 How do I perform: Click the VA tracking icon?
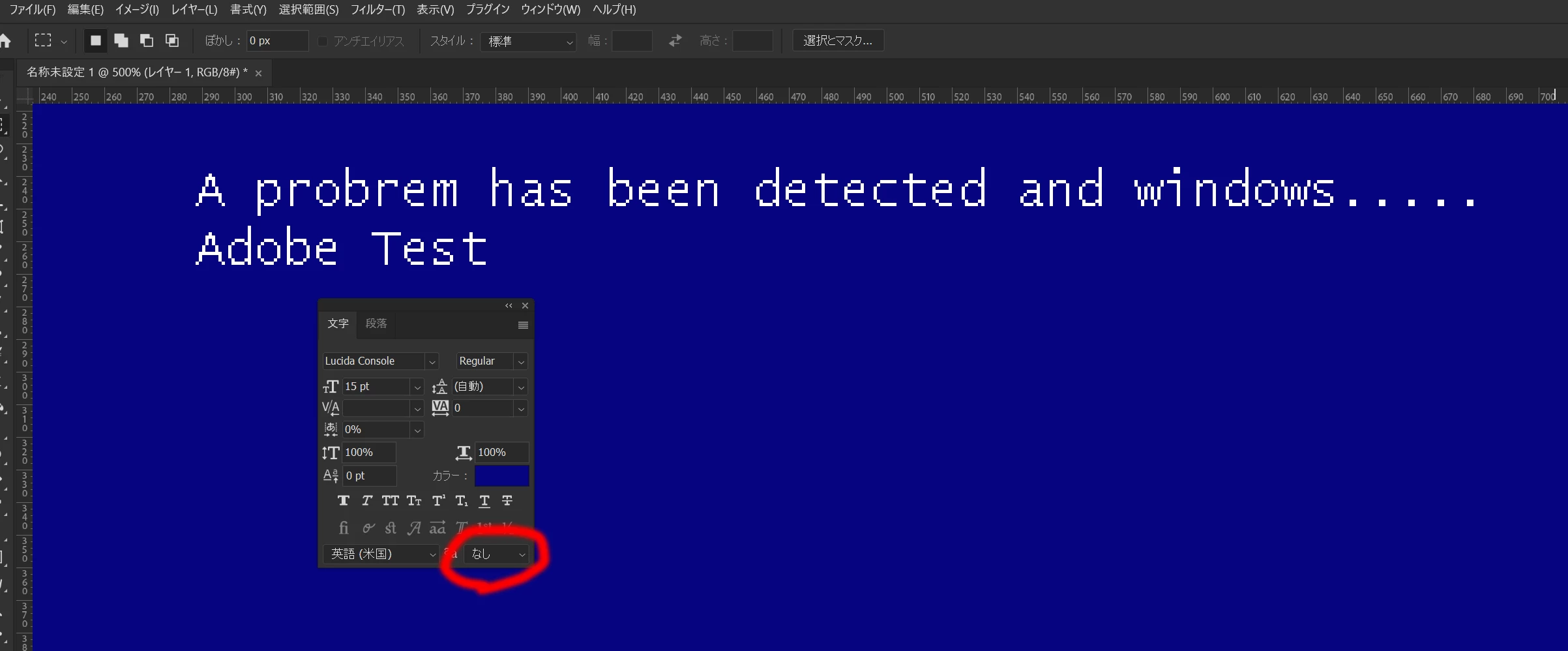(x=440, y=408)
